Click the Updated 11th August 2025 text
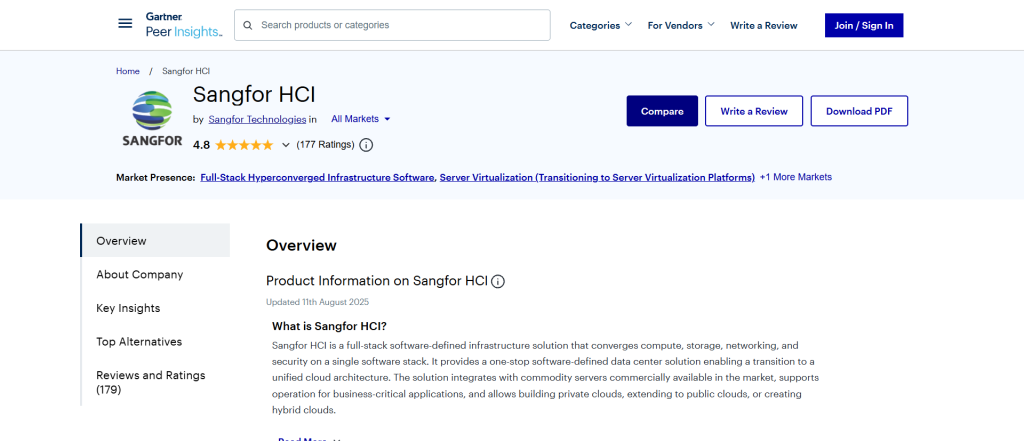Viewport: 1024px width, 441px height. click(x=317, y=302)
